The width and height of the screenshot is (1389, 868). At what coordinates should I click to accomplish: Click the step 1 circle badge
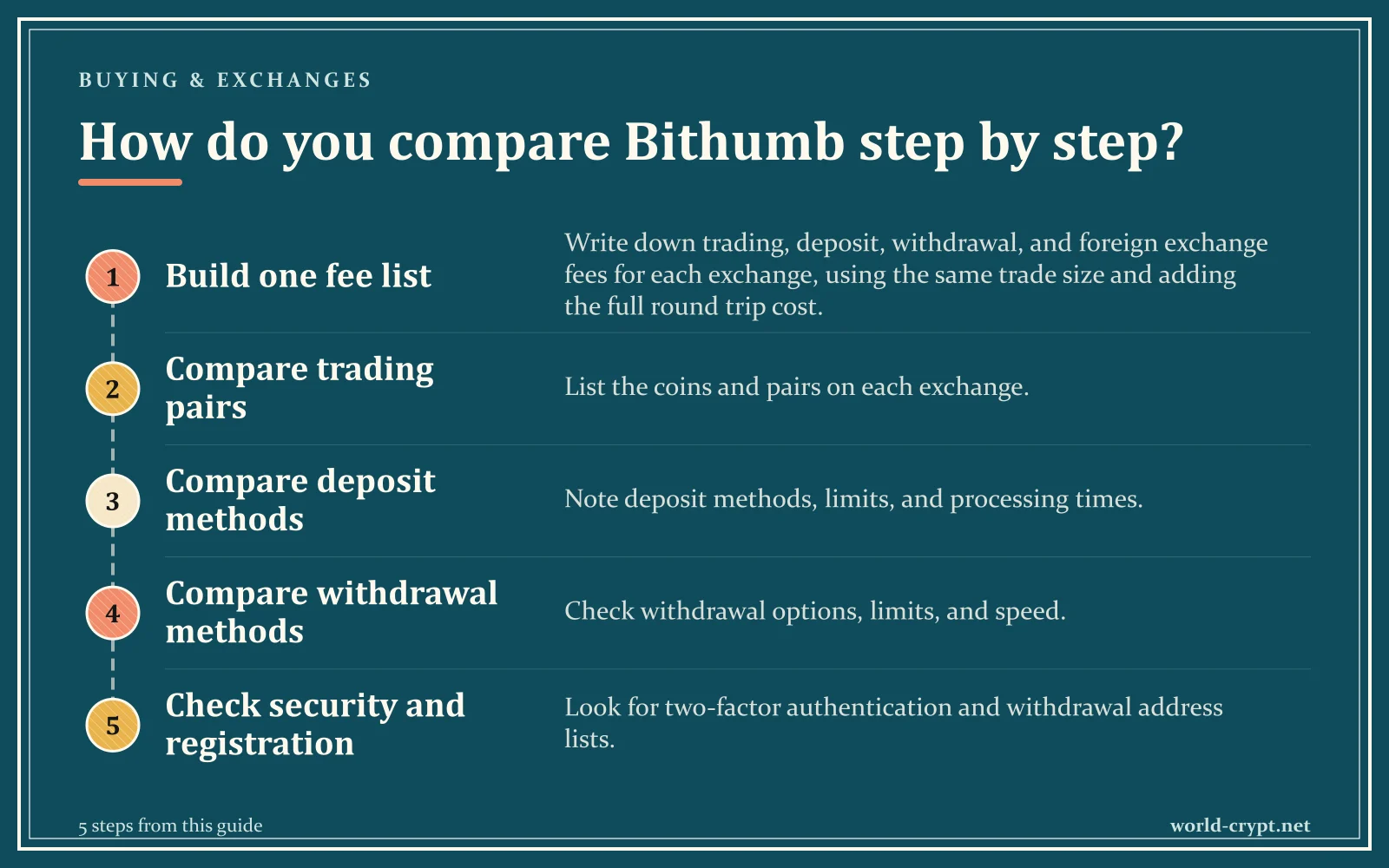tap(113, 277)
